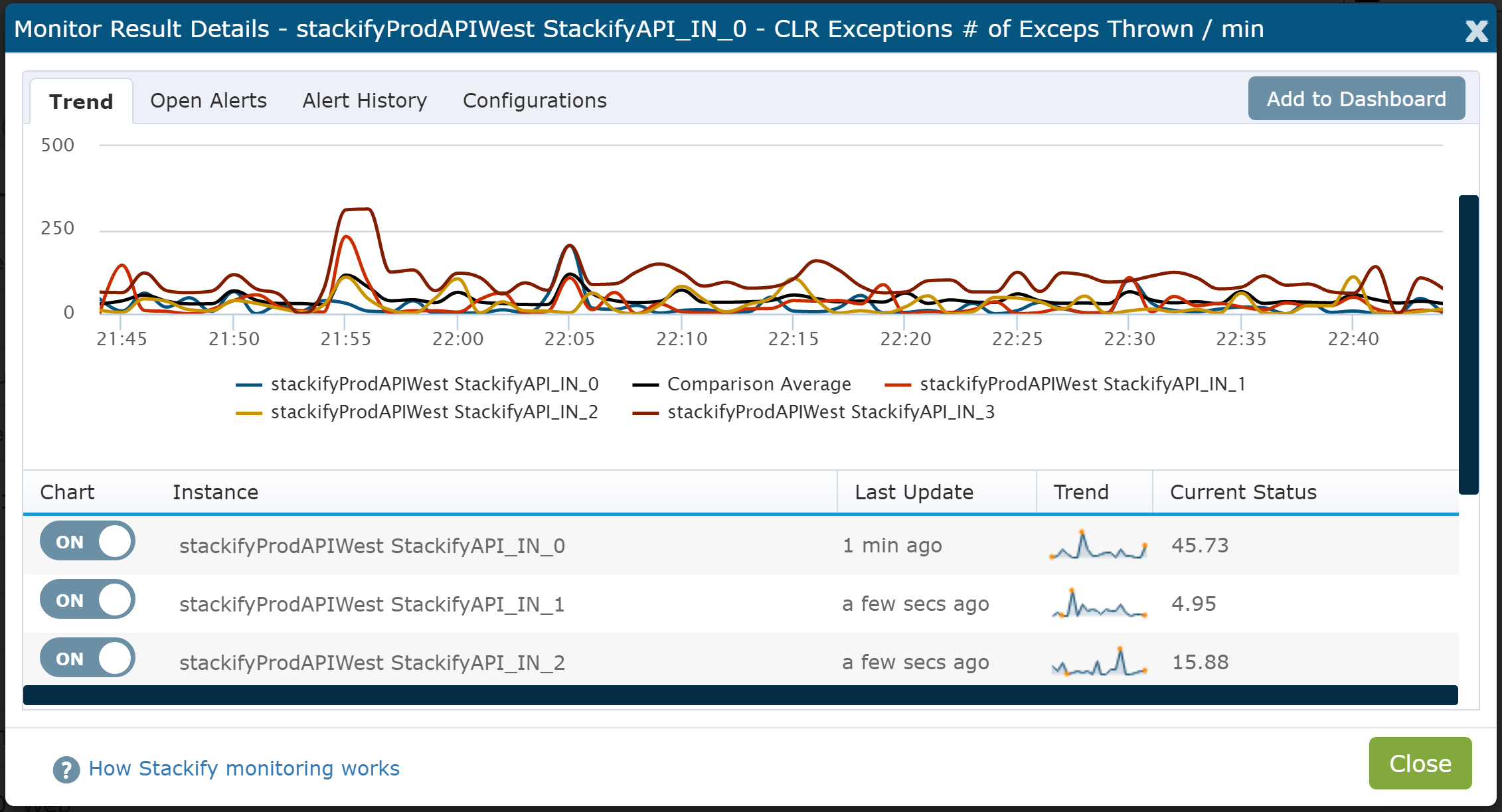The image size is (1502, 812).
Task: Select instance name stackifyProdAPIWest StackifyAPI_IN_2
Action: tap(372, 663)
